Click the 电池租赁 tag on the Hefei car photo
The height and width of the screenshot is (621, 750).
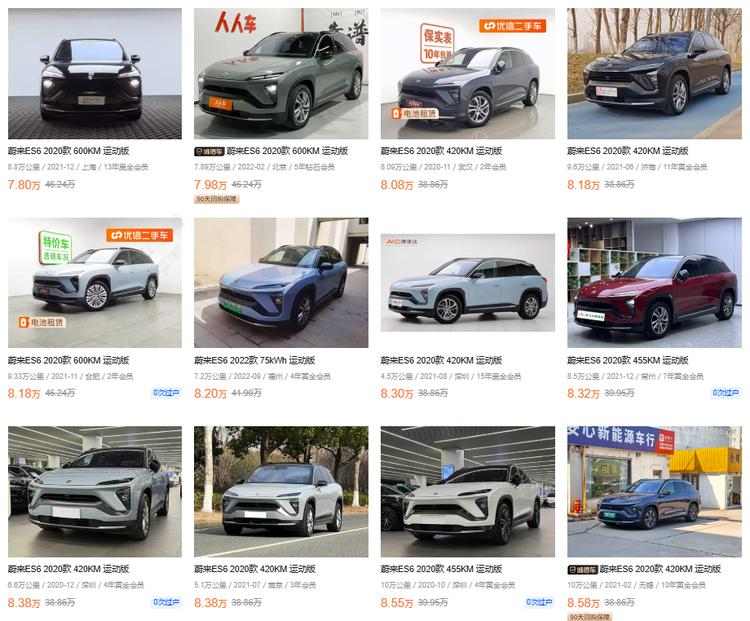pyautogui.click(x=42, y=322)
